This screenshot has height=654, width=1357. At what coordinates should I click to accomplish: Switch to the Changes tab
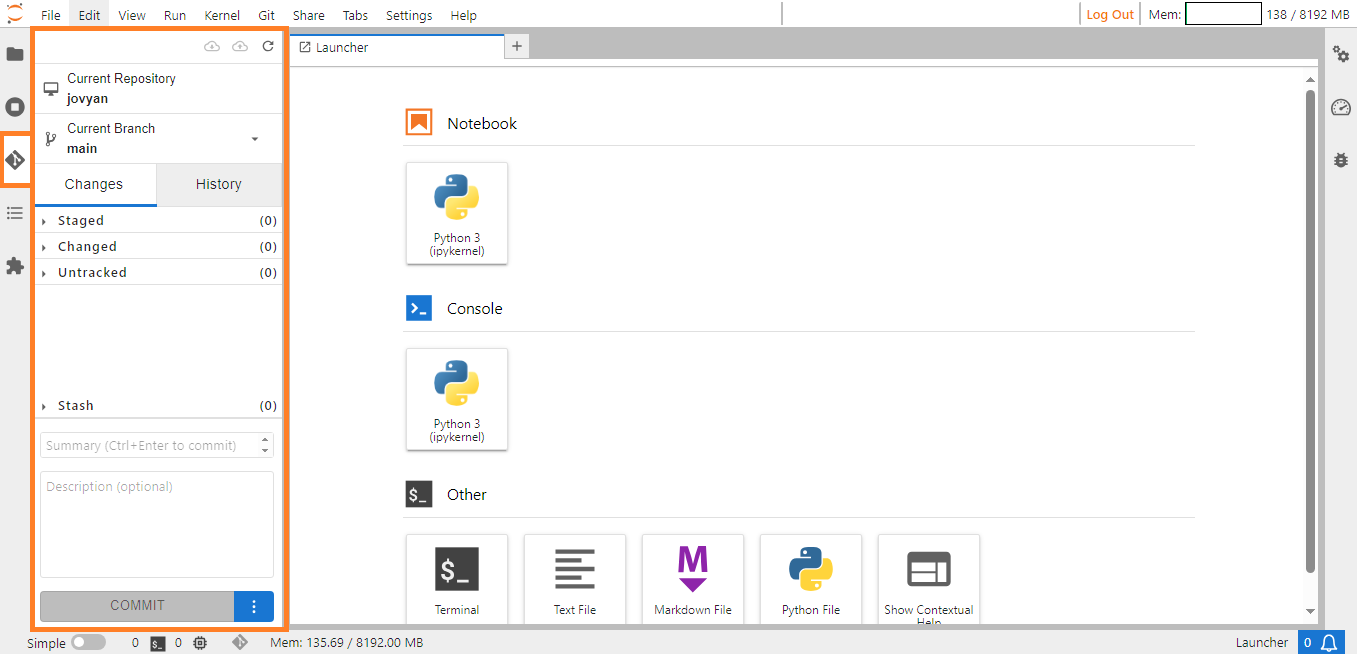pos(94,185)
